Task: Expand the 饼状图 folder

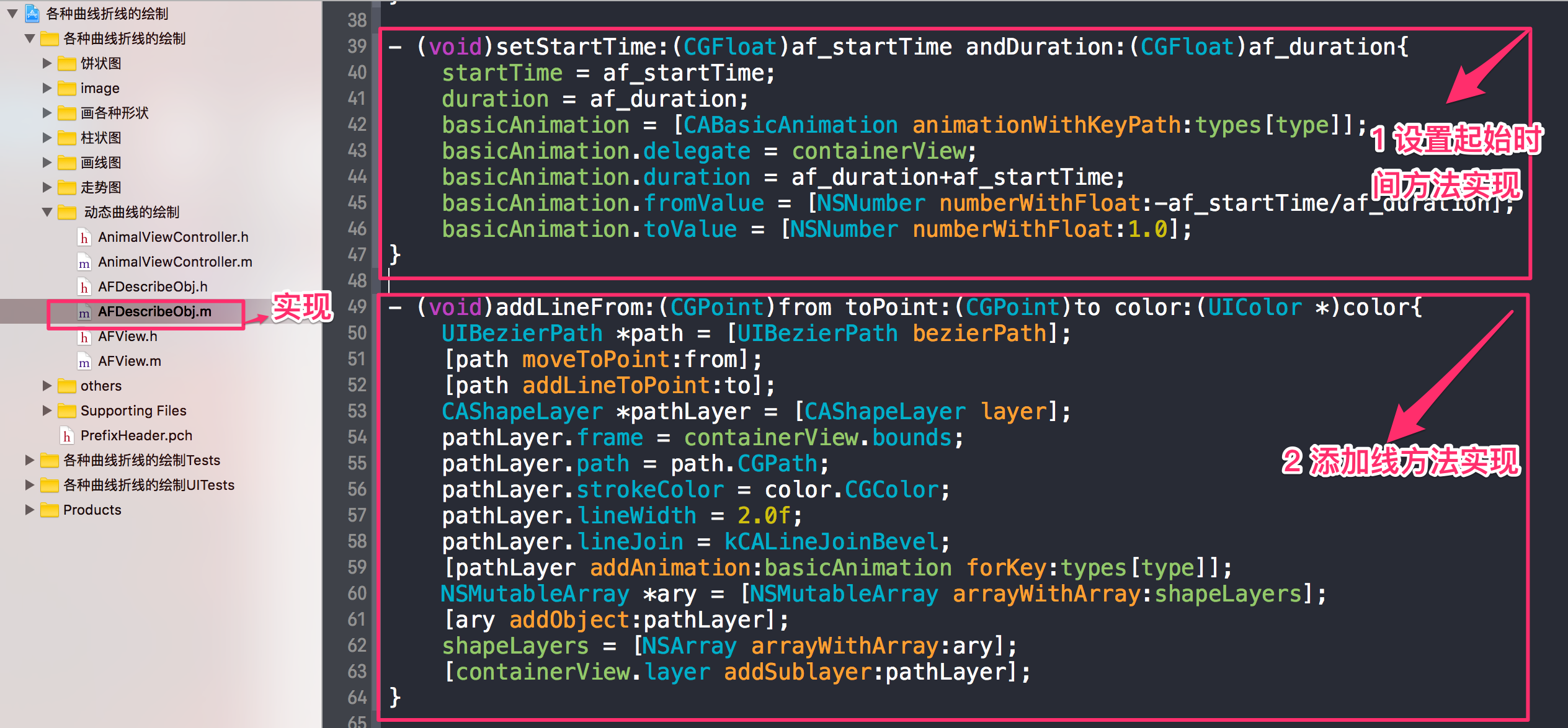Action: [47, 63]
